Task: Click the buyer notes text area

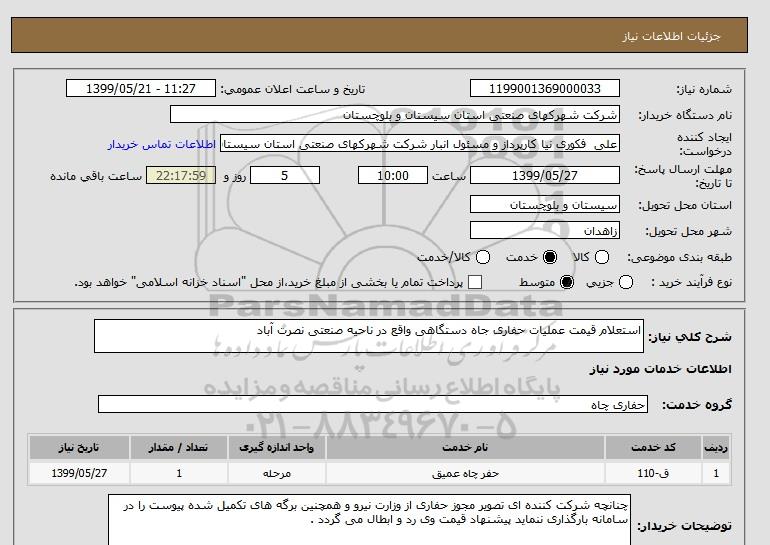Action: [369, 520]
